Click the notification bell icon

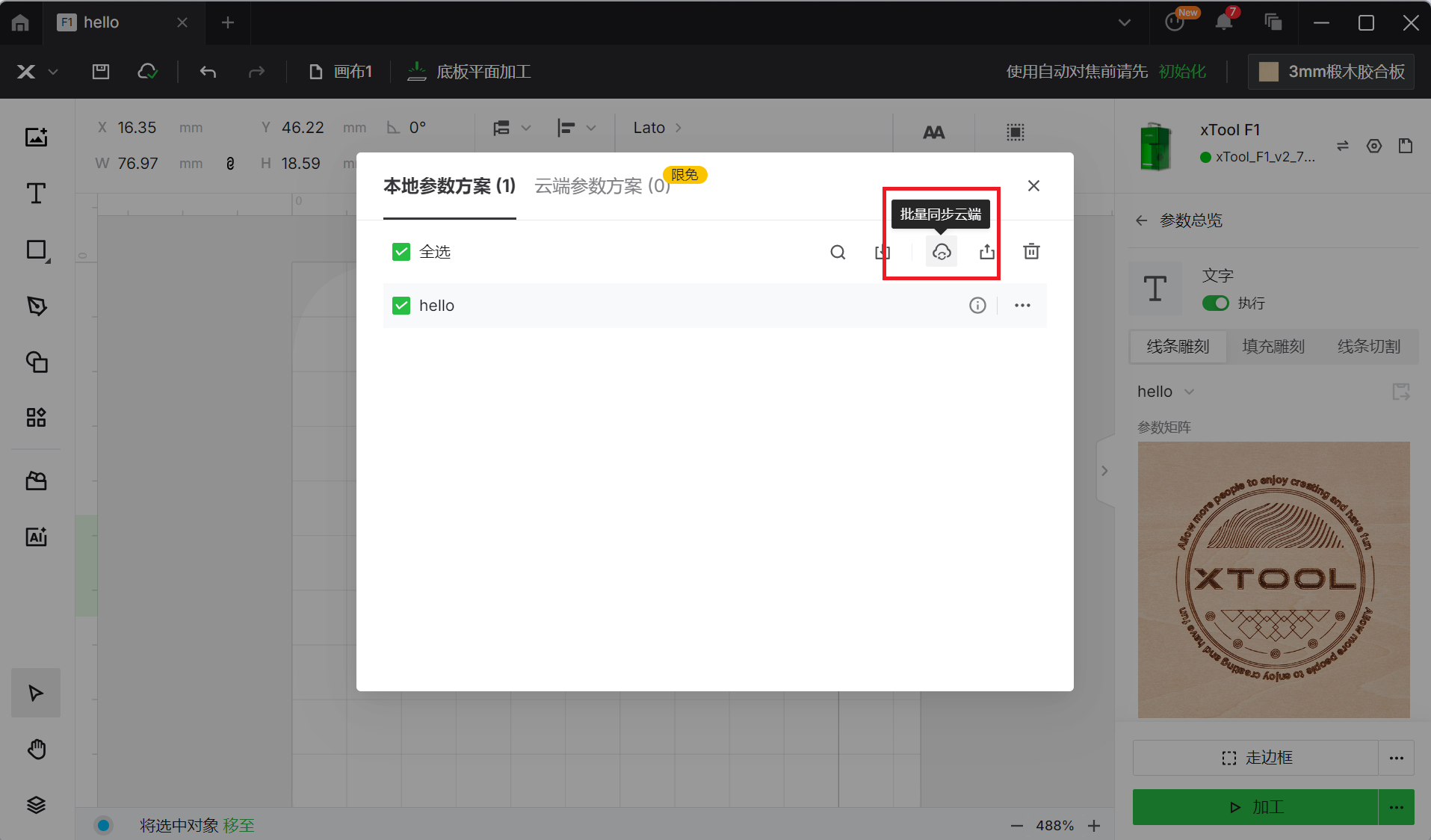click(1223, 22)
